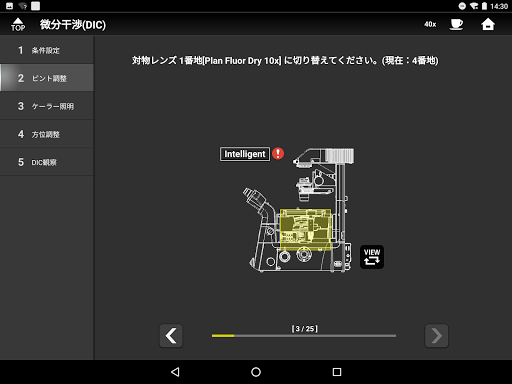Tap the Intelligent label button
The image size is (512, 384).
click(x=245, y=154)
